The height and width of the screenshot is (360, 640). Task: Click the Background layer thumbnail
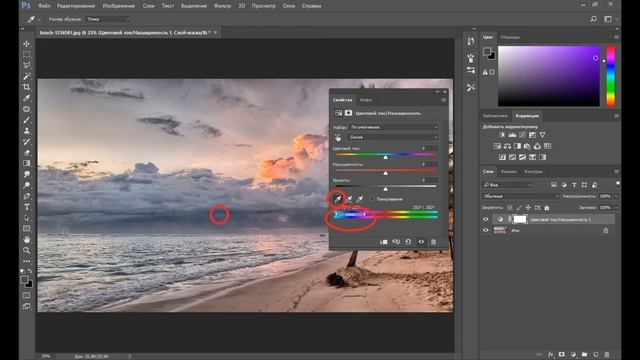point(500,230)
